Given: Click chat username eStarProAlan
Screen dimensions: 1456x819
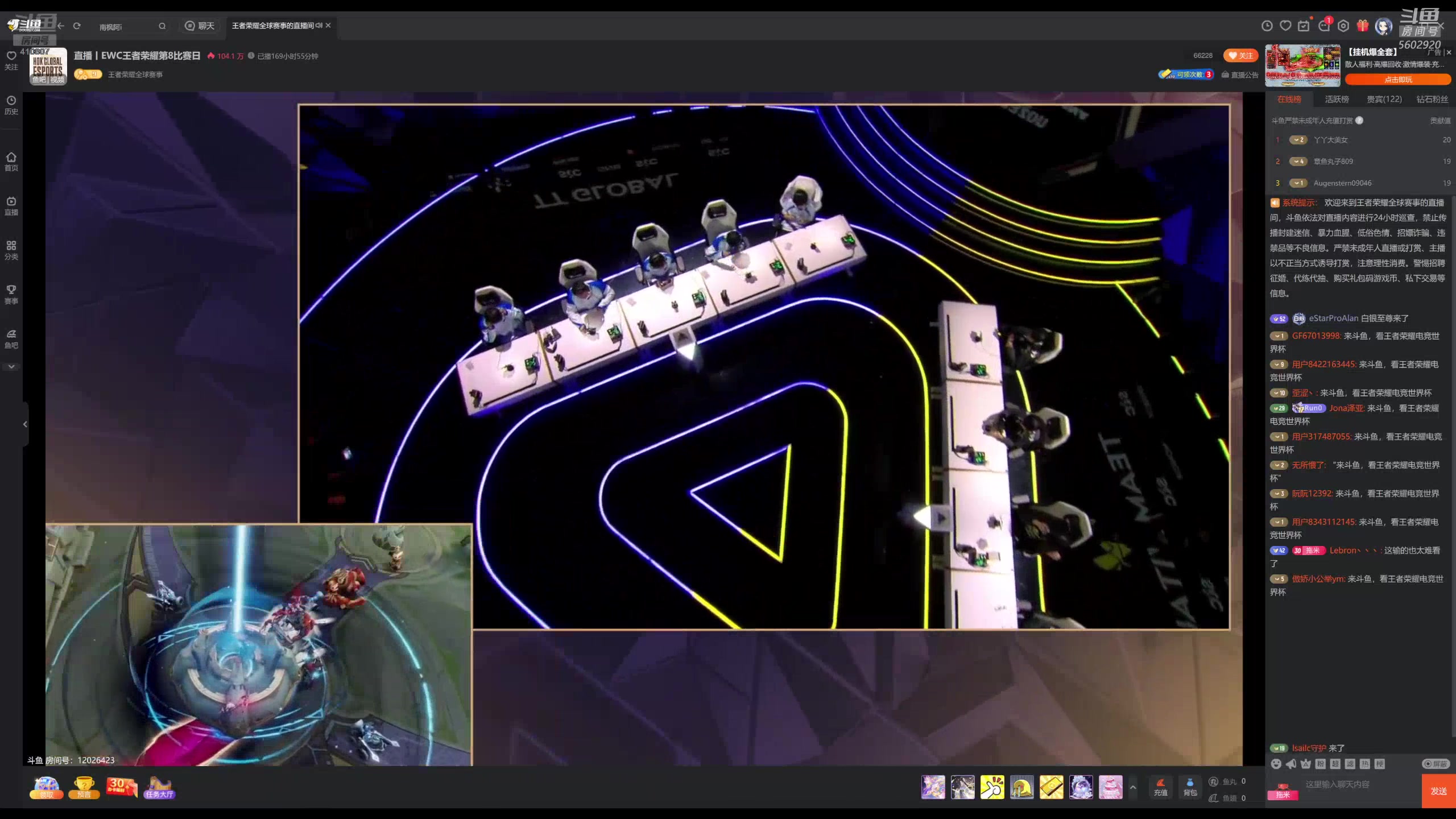Looking at the screenshot, I should [1333, 318].
